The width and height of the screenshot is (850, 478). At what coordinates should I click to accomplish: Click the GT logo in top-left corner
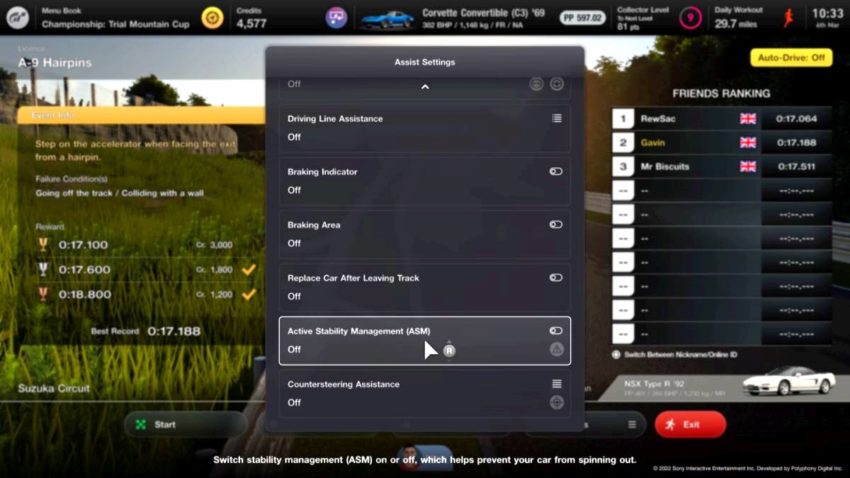coord(18,18)
